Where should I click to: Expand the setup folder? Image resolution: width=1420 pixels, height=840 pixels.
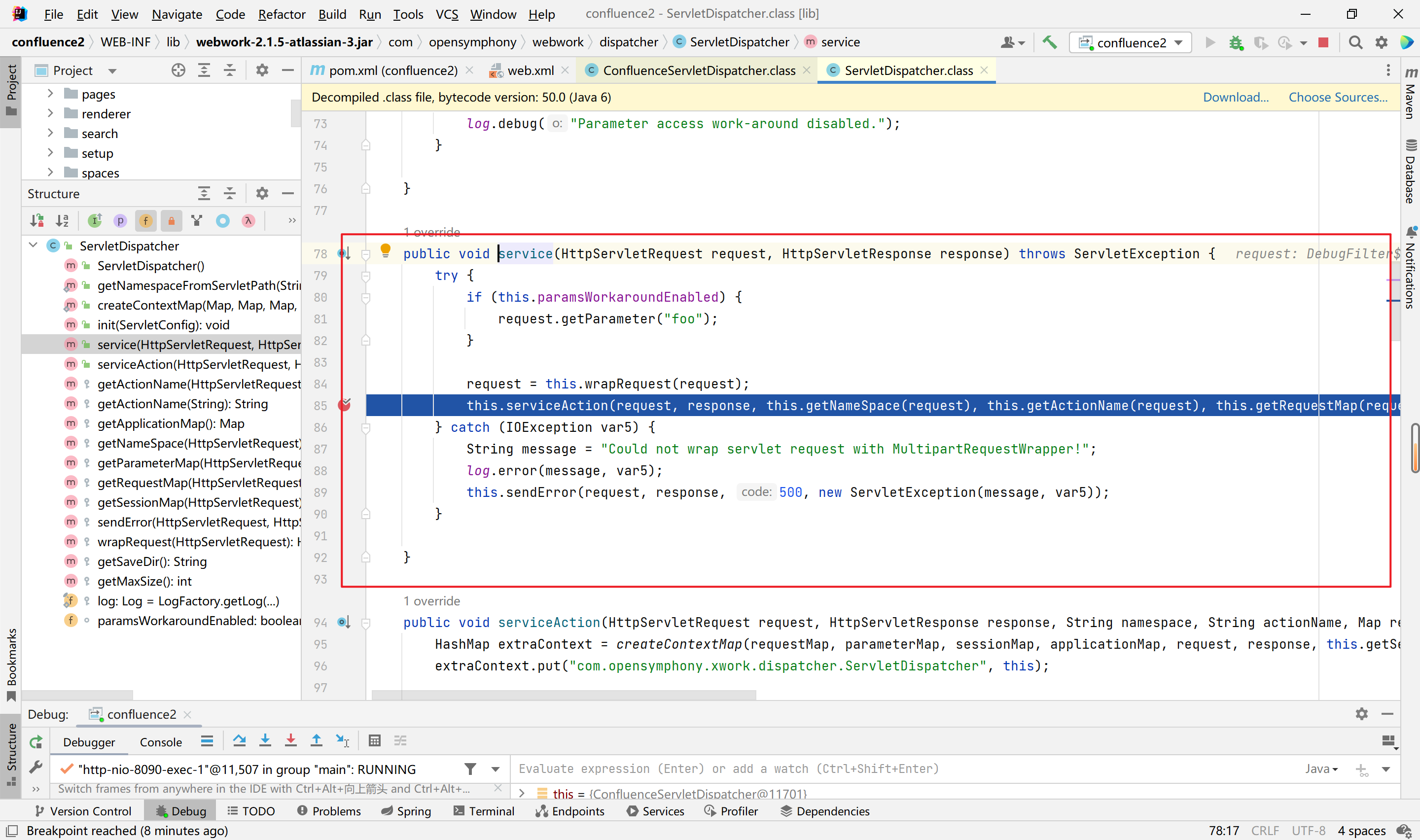click(x=50, y=153)
